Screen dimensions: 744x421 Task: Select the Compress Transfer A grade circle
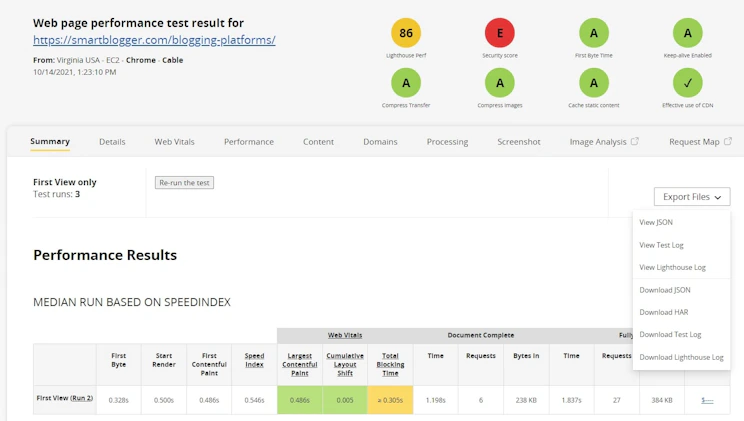[406, 83]
